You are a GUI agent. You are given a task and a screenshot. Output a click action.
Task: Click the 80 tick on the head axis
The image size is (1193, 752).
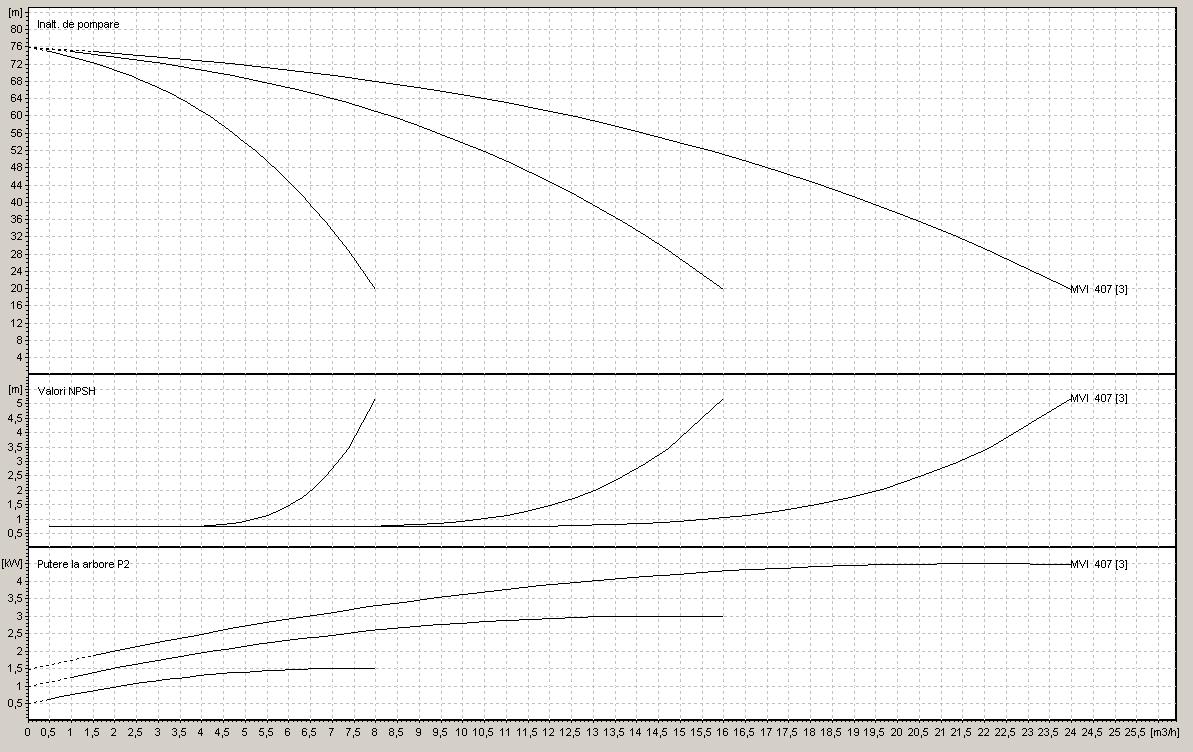[x=15, y=29]
